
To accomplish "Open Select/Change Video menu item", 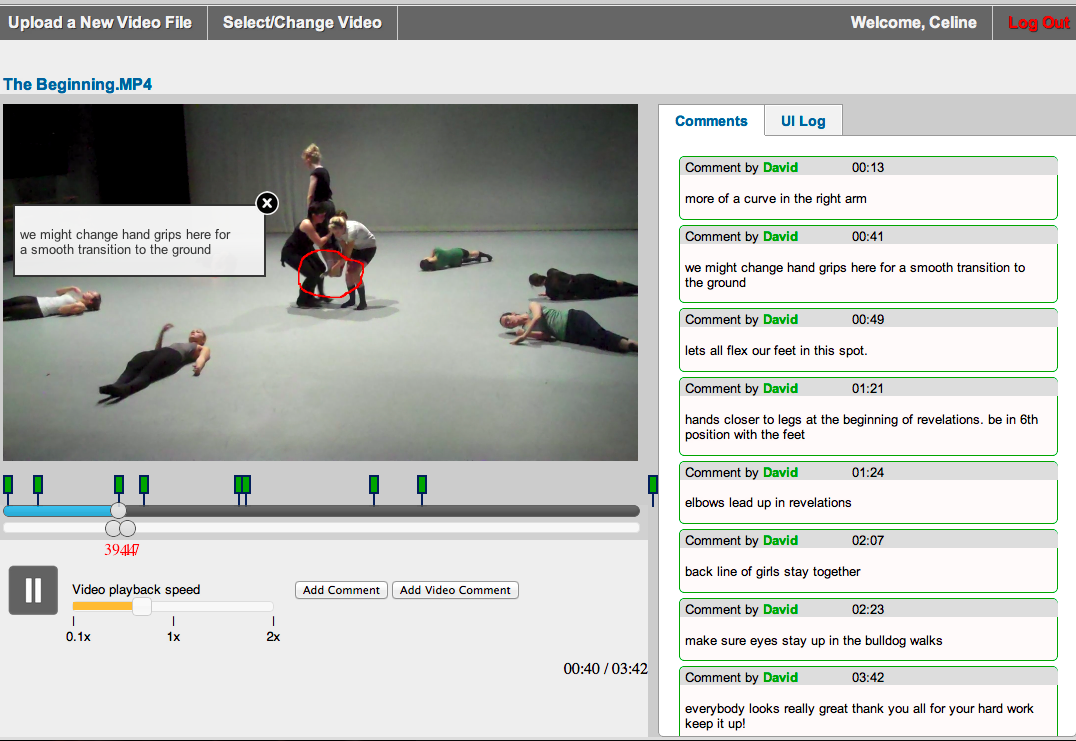I will 302,22.
